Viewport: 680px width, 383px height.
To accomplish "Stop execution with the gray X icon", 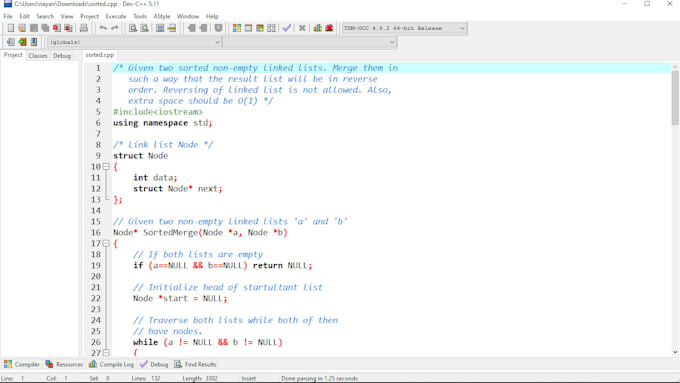I will coord(302,28).
